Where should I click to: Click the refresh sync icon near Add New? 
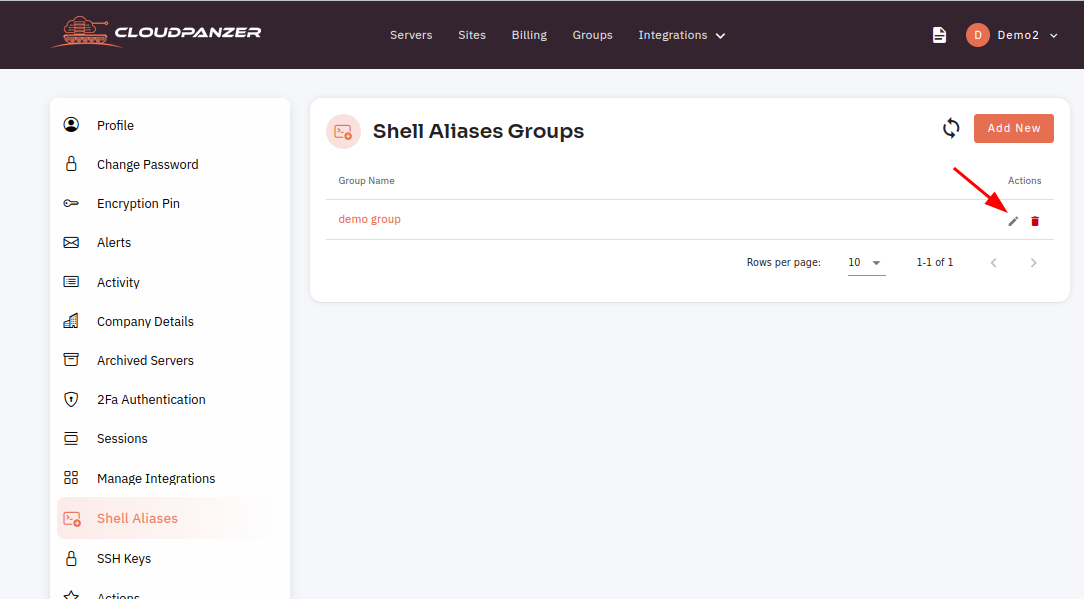click(951, 128)
